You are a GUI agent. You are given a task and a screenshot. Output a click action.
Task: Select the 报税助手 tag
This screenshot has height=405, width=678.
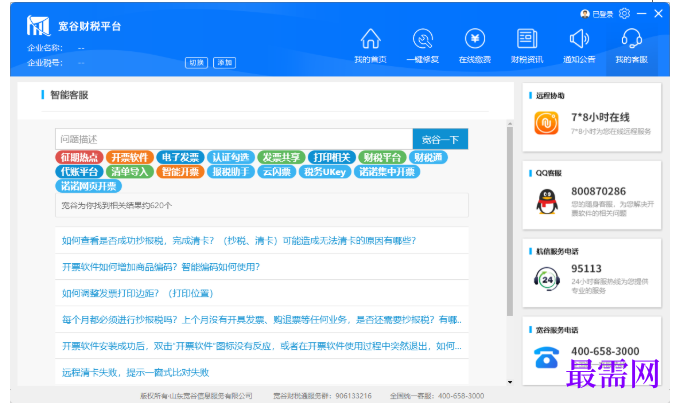pyautogui.click(x=230, y=172)
